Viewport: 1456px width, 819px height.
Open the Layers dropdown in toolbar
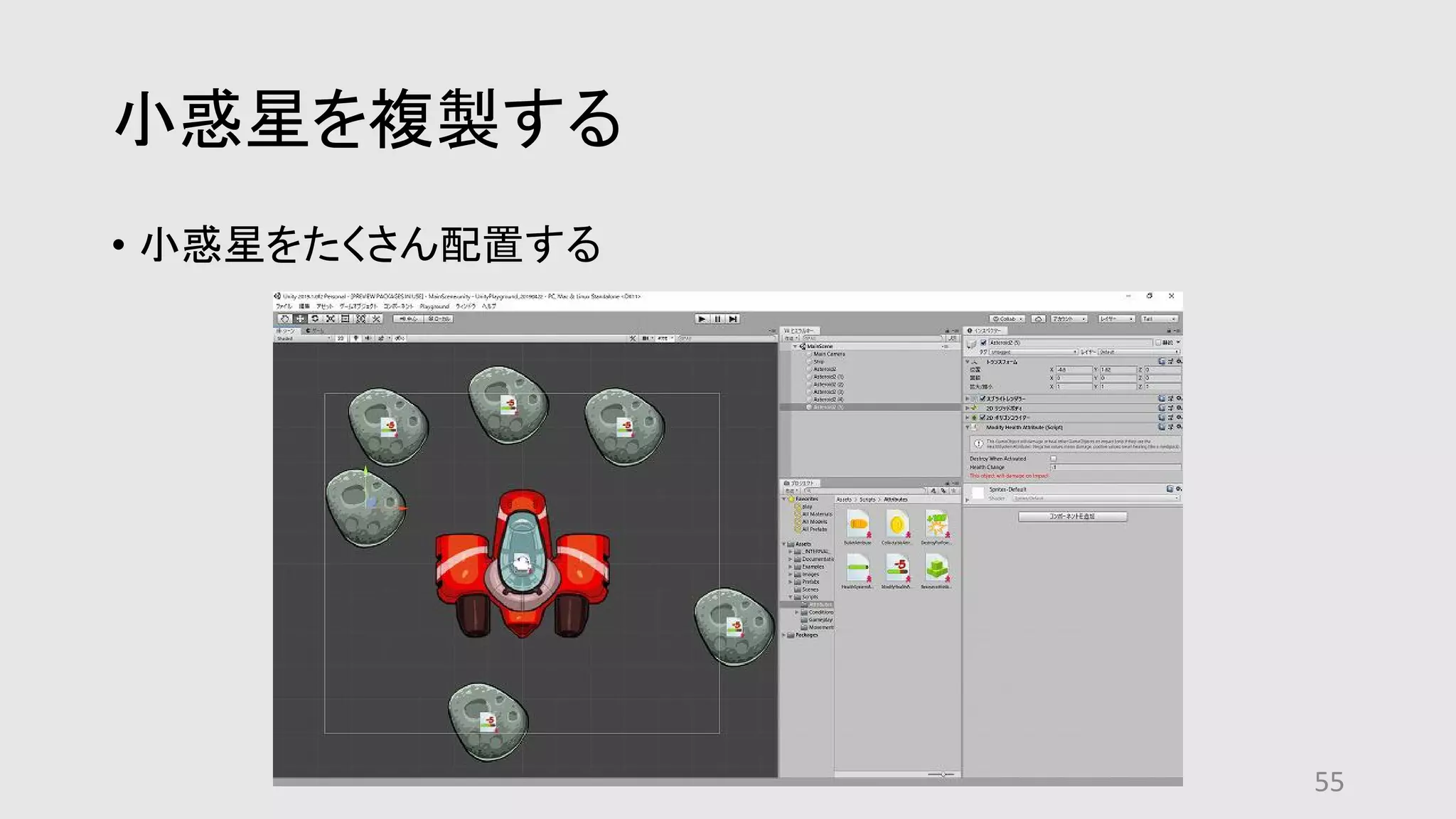[1116, 319]
